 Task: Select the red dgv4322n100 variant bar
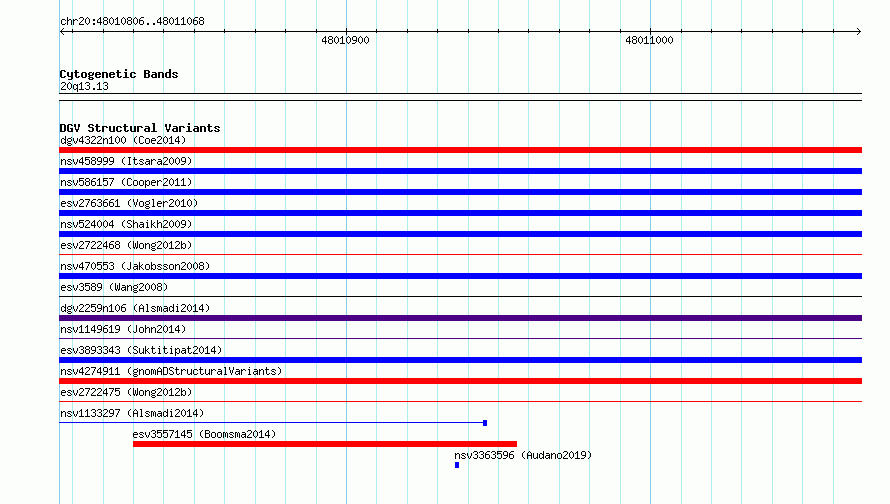pos(460,150)
